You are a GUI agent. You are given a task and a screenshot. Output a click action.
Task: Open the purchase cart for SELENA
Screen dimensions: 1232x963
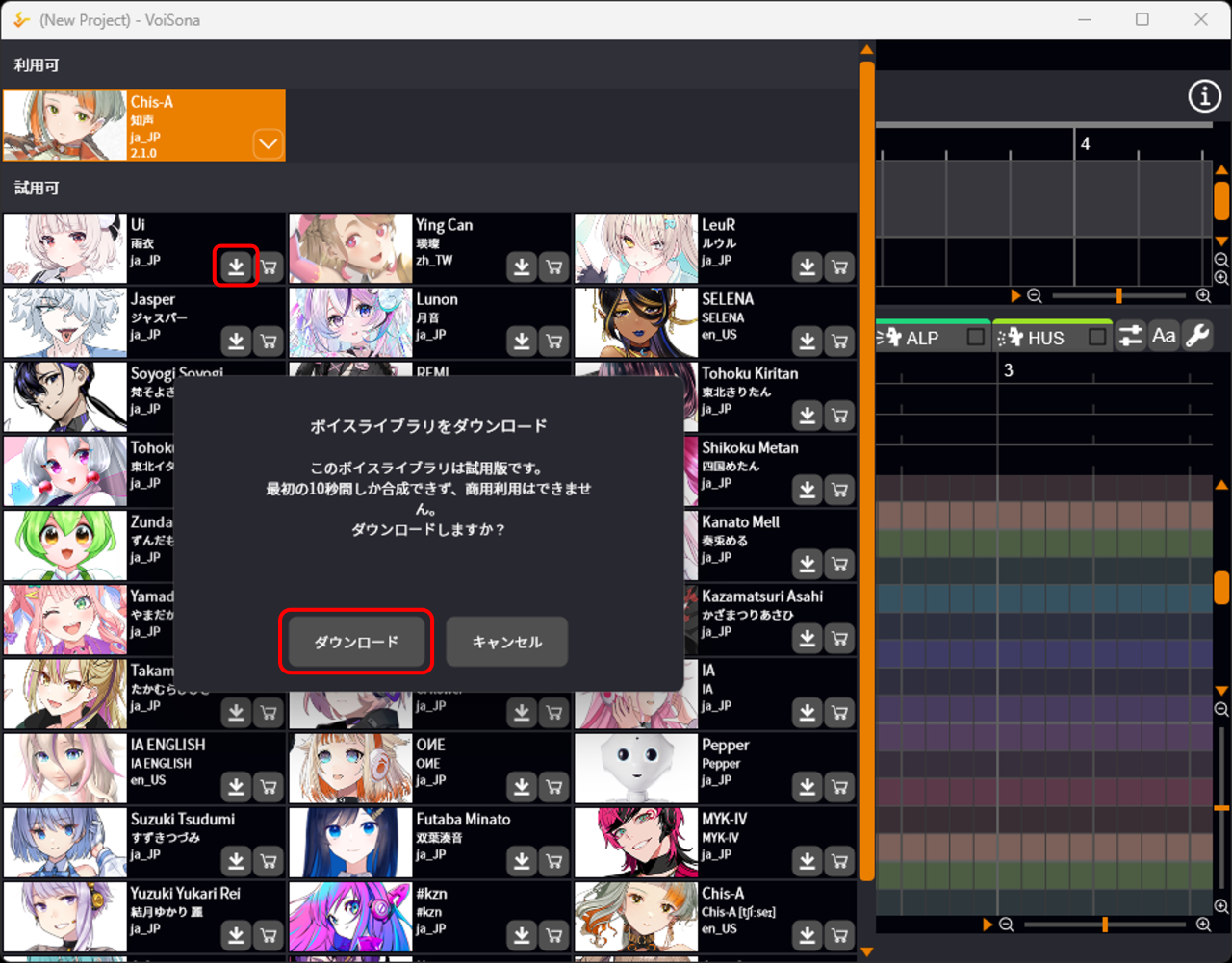click(x=840, y=341)
